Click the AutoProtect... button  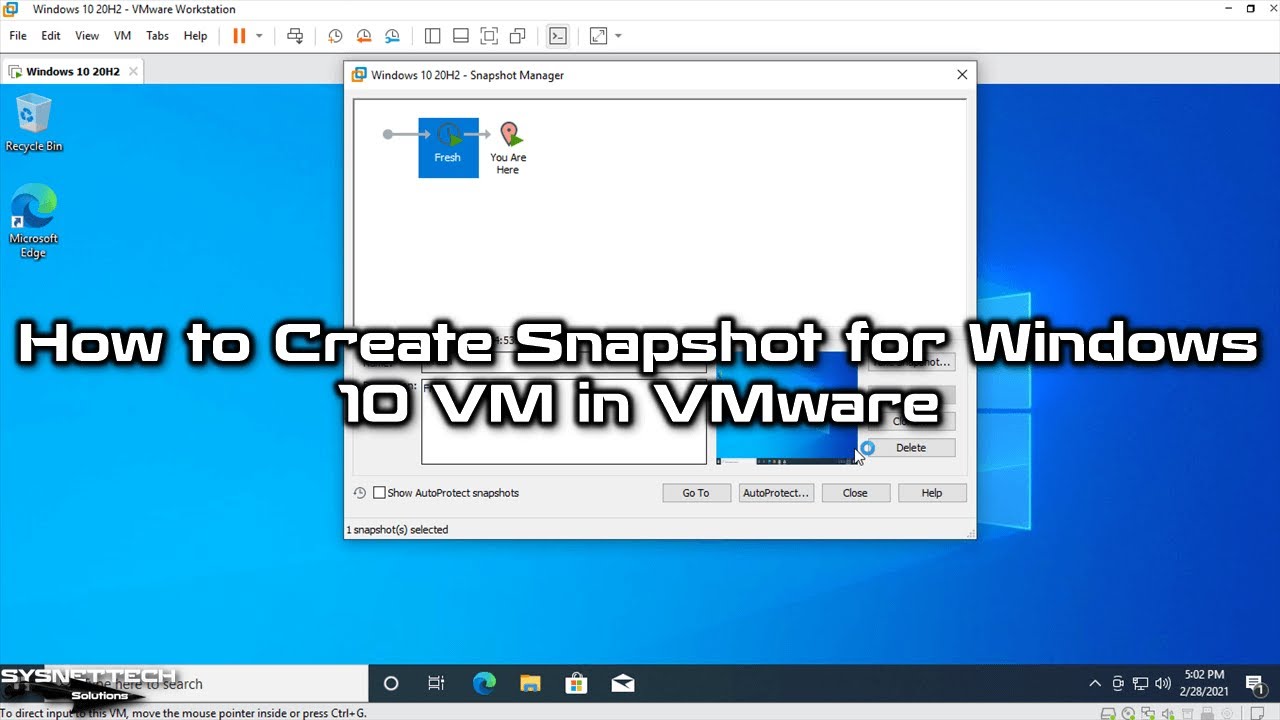(776, 493)
